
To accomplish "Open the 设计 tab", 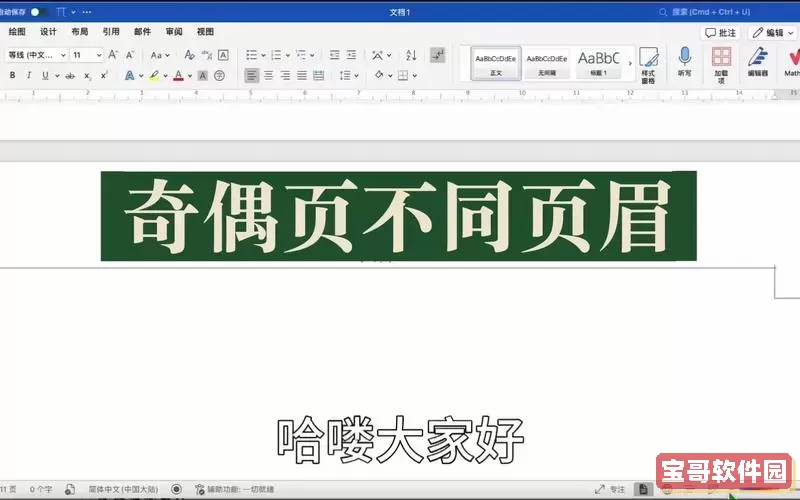I will click(x=48, y=32).
